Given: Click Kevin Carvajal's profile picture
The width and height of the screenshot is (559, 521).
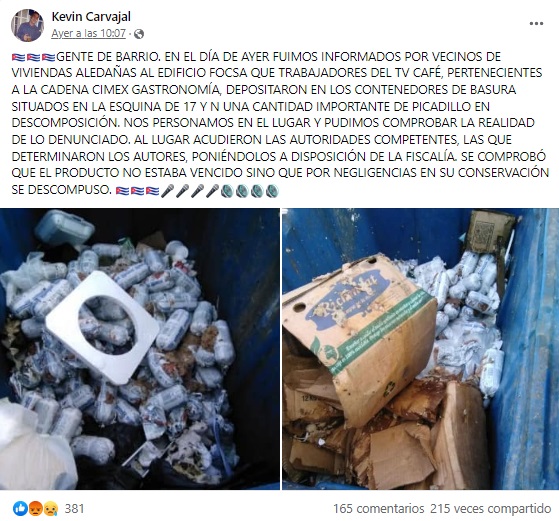Looking at the screenshot, I should pyautogui.click(x=27, y=25).
